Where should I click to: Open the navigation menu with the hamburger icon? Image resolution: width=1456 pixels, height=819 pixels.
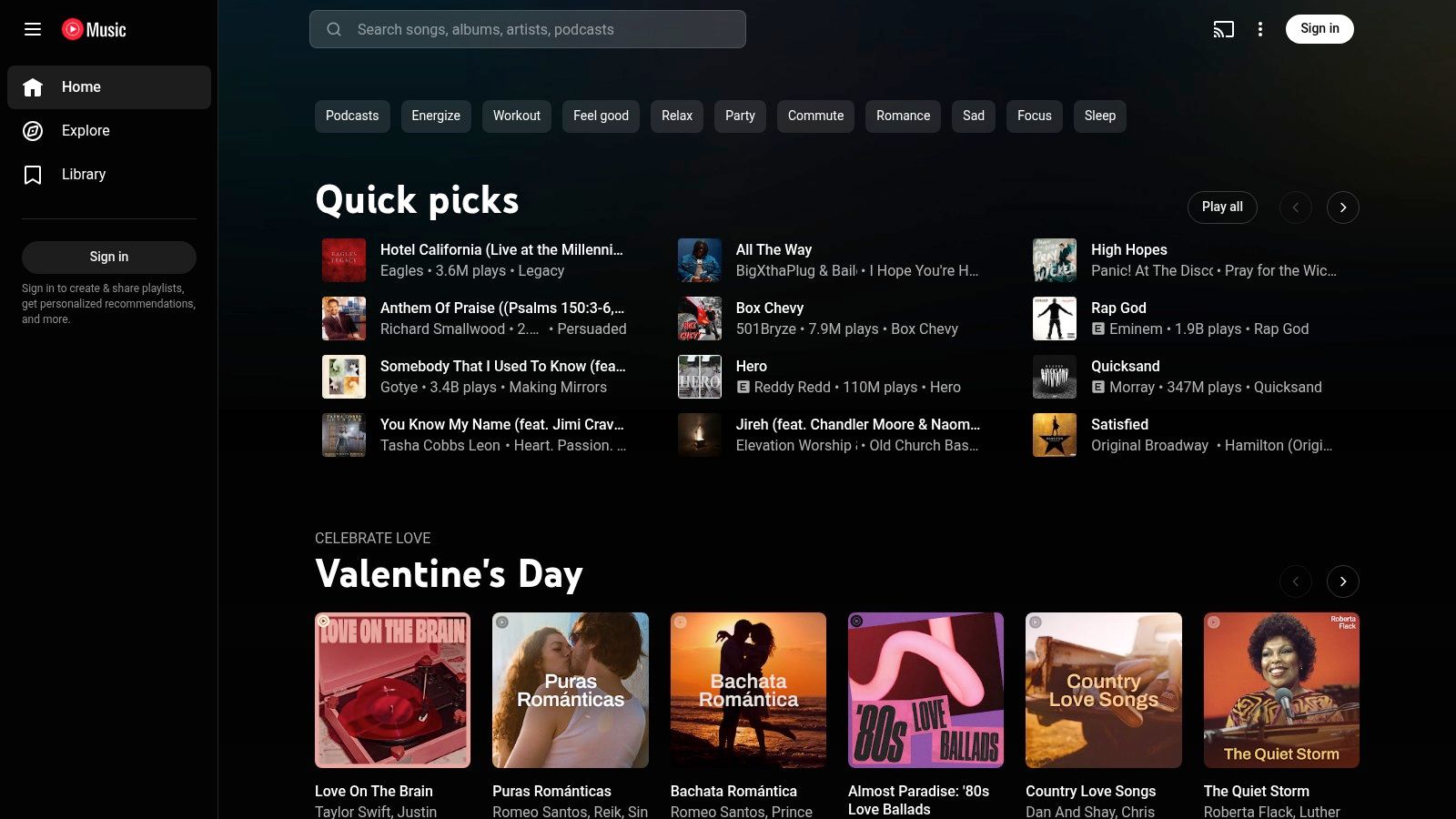[33, 29]
